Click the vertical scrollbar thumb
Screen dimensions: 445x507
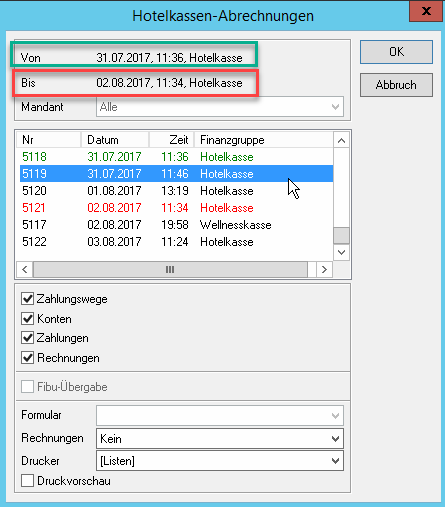pos(341,236)
